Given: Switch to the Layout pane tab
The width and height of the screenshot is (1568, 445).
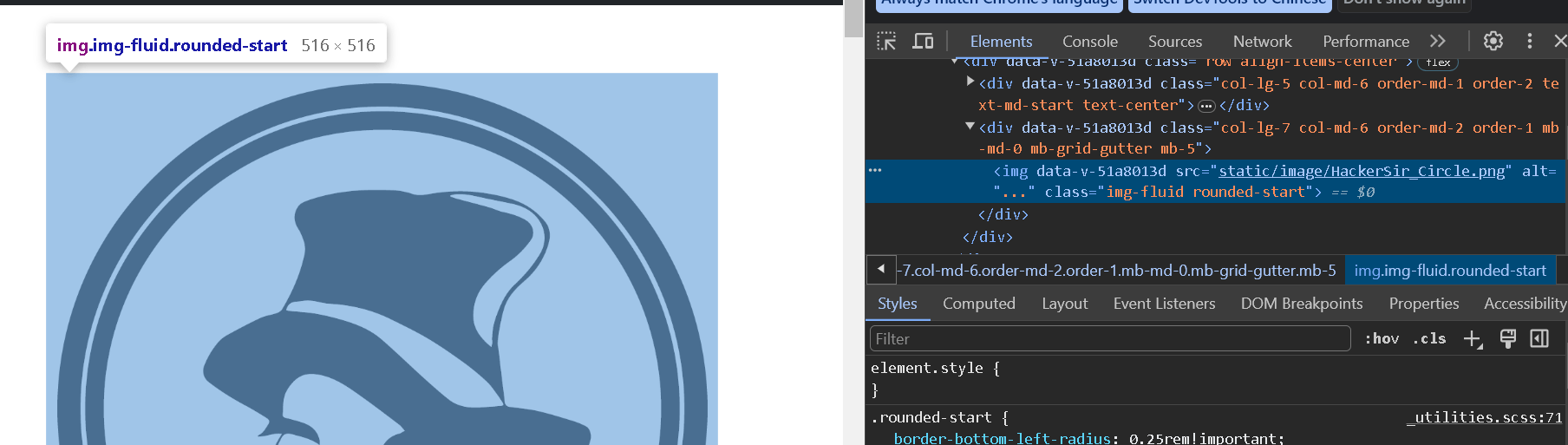Looking at the screenshot, I should 1064,304.
